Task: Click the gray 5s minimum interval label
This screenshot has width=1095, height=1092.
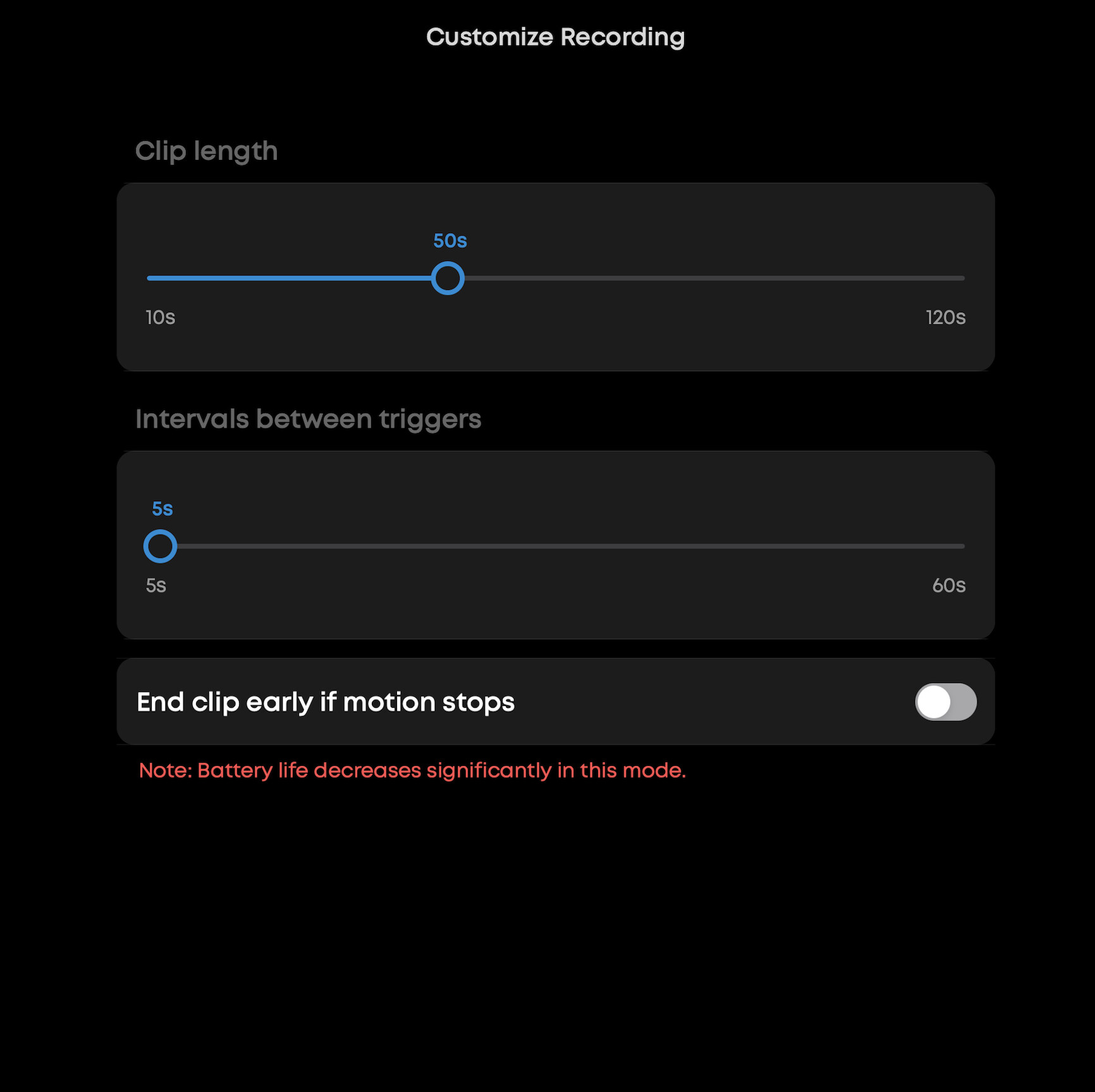Action: click(156, 585)
